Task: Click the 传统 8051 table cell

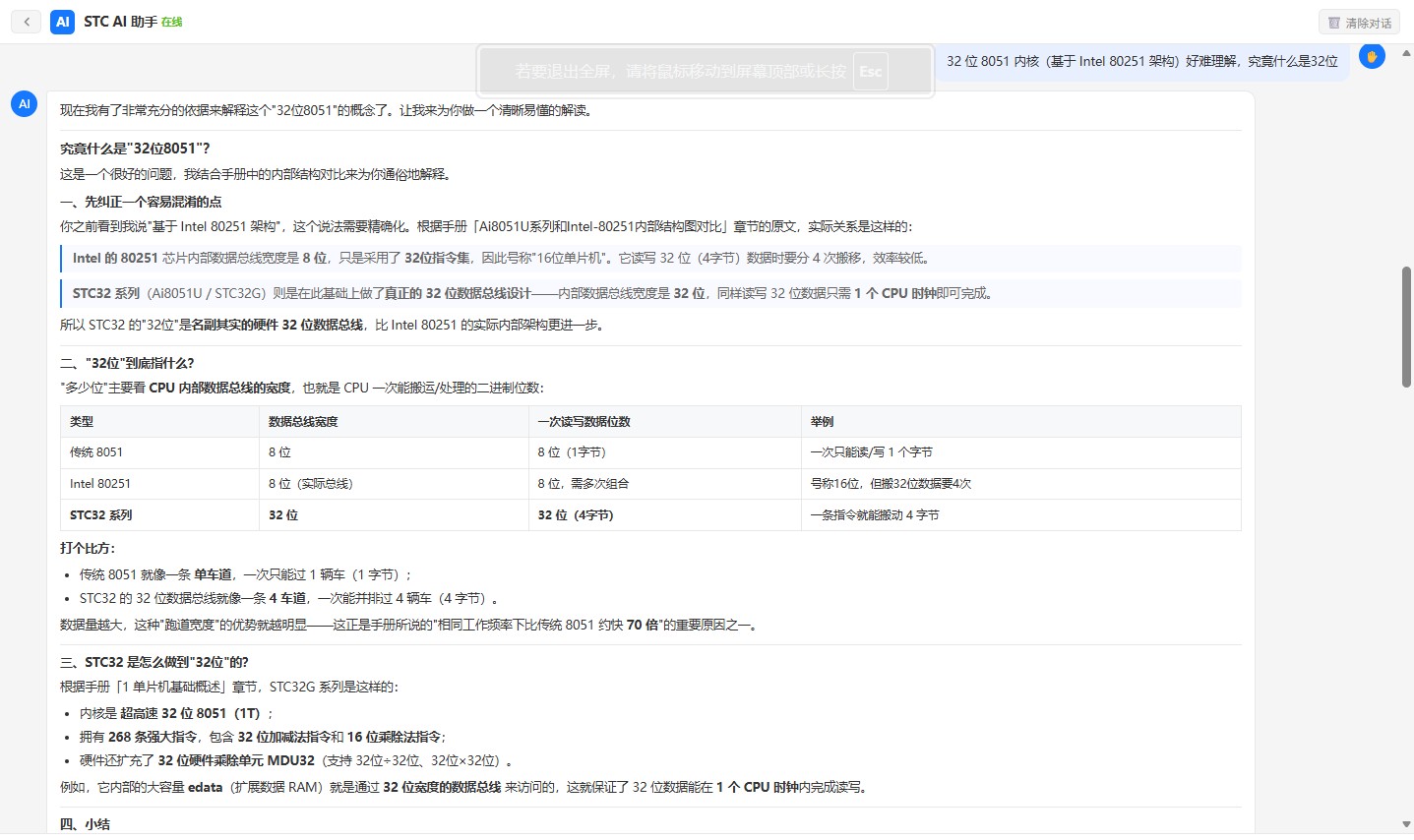Action: coord(159,452)
